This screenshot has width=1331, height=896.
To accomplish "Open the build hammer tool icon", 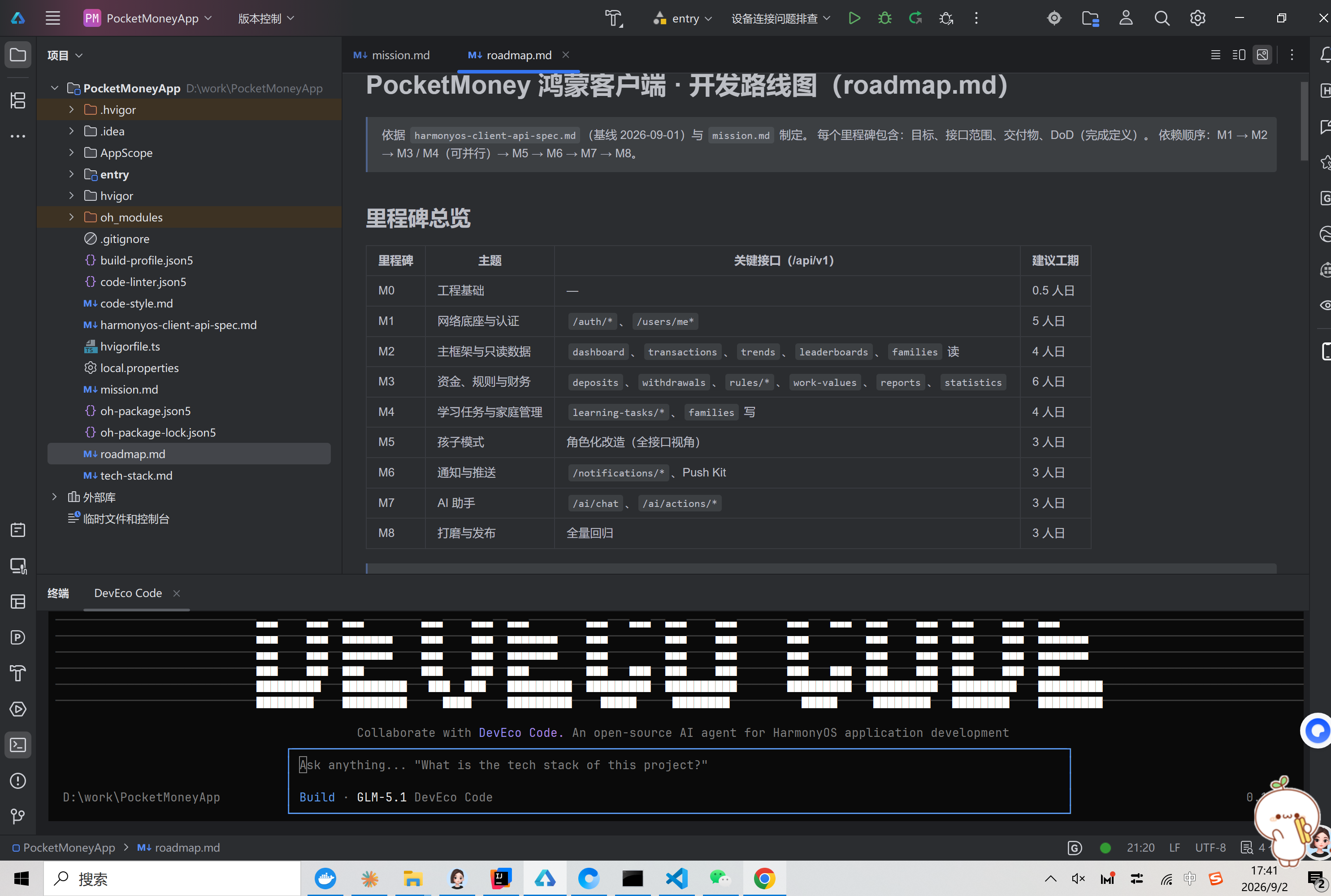I will (614, 18).
